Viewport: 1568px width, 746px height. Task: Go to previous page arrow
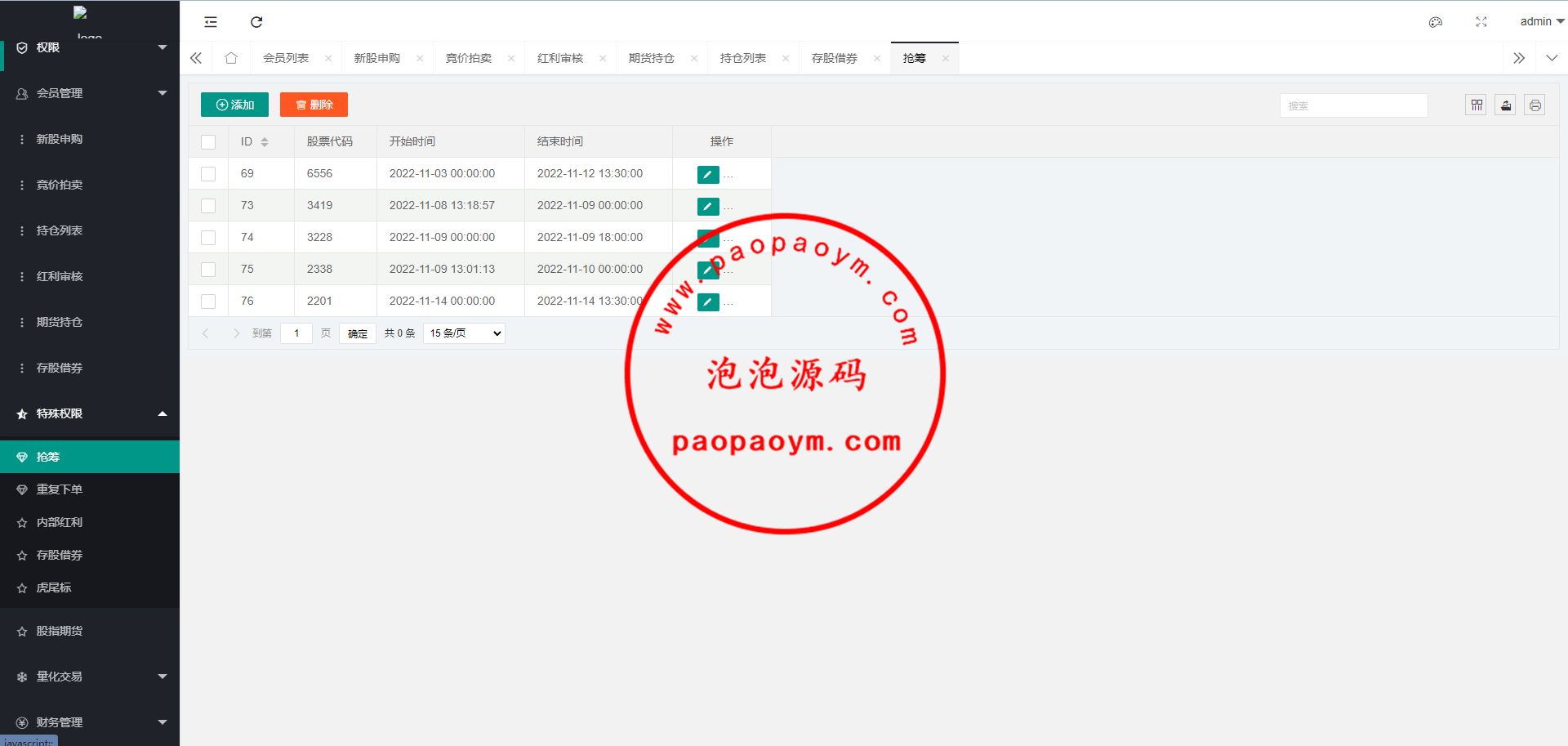[x=206, y=333]
